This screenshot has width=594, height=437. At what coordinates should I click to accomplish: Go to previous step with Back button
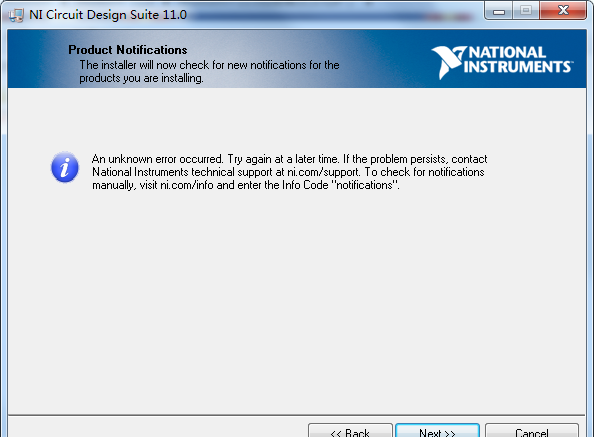(350, 431)
